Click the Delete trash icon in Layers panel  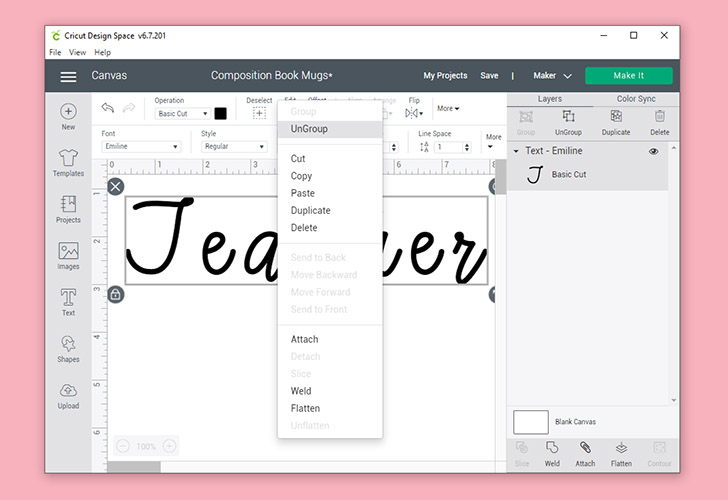pyautogui.click(x=660, y=116)
